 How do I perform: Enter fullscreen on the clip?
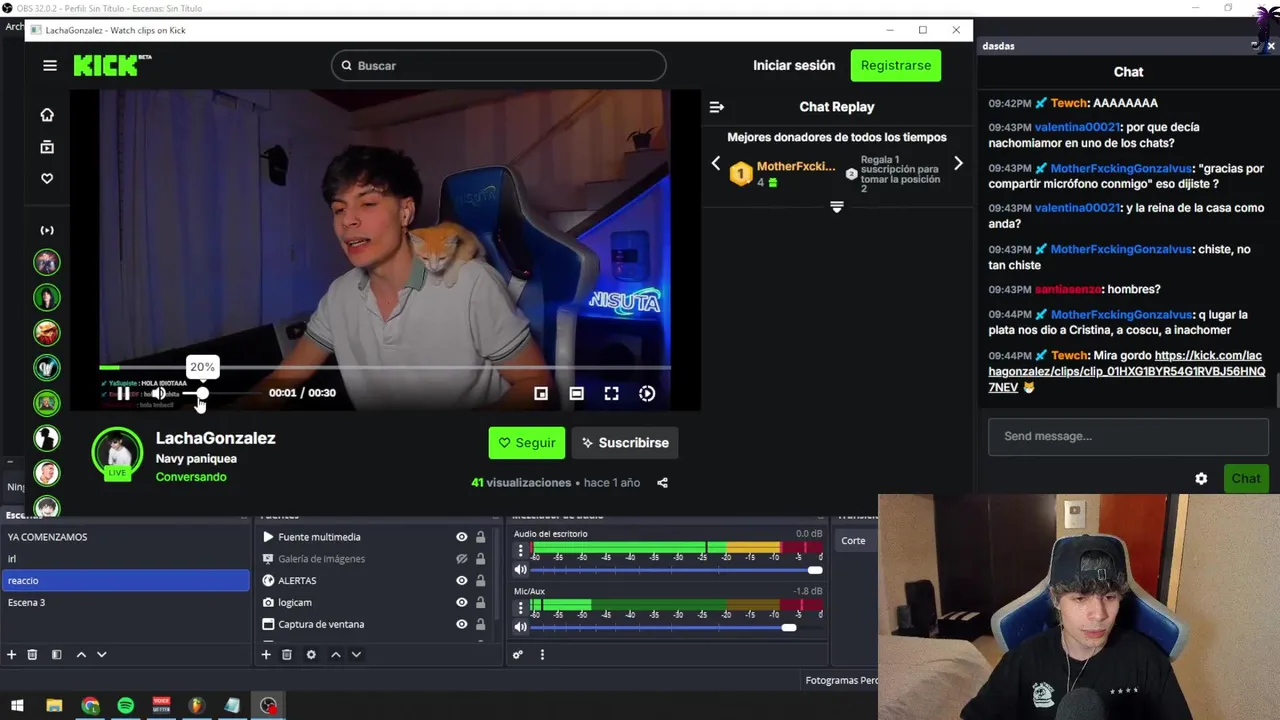tap(612, 394)
